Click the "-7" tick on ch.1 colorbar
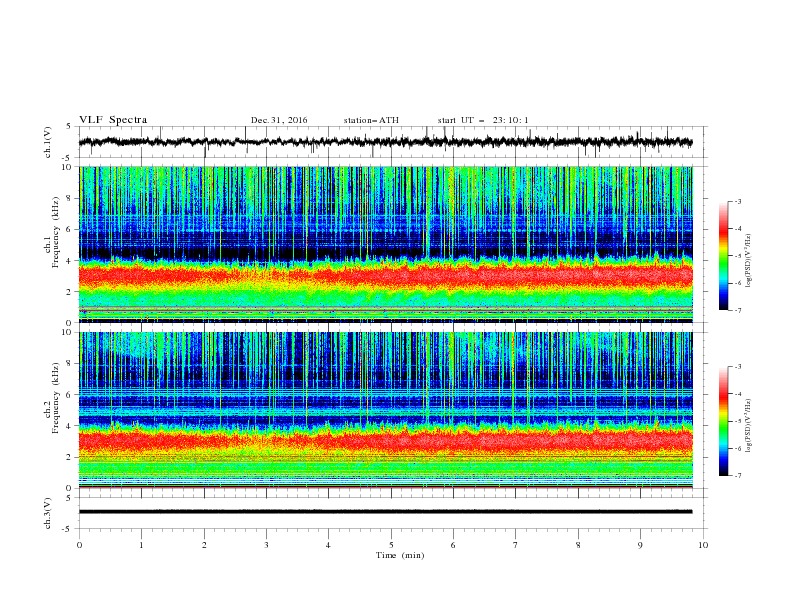792x612 pixels. (738, 311)
